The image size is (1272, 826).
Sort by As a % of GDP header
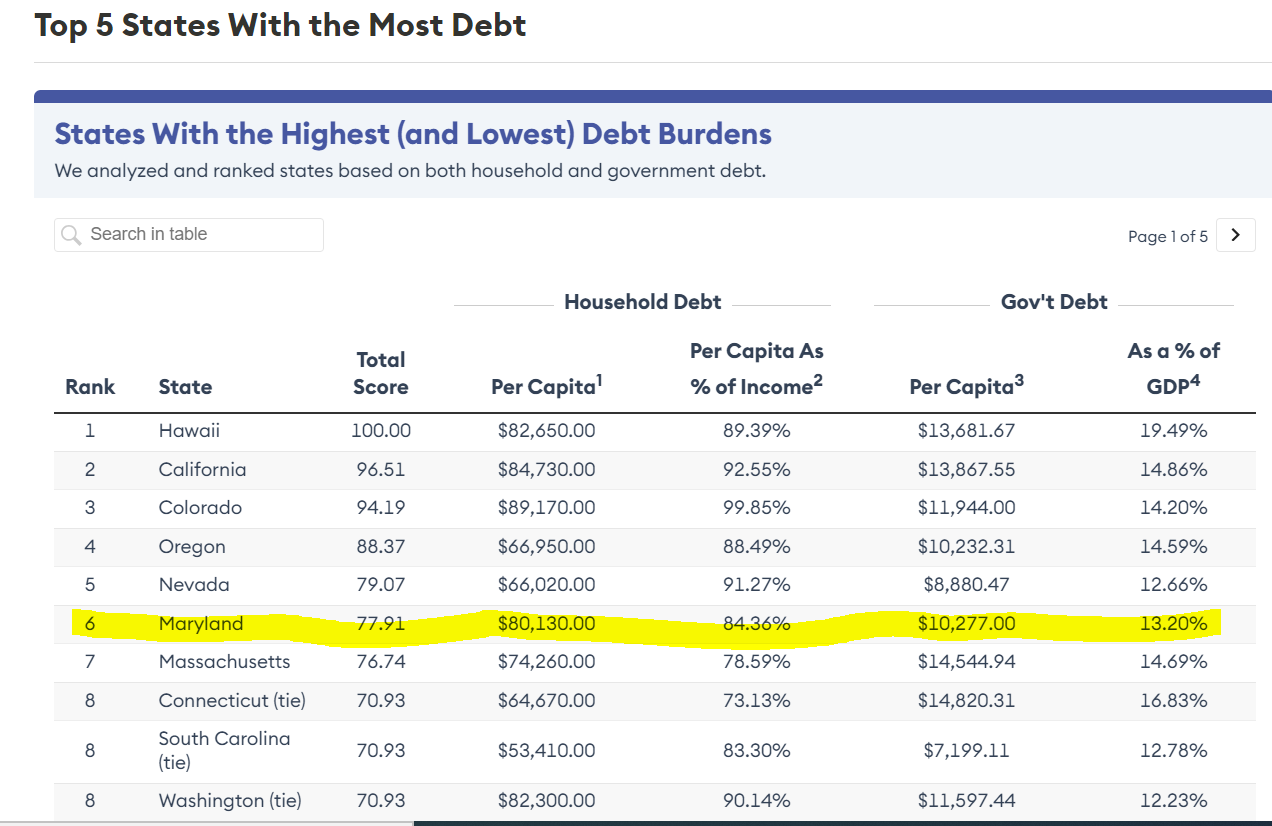1174,369
